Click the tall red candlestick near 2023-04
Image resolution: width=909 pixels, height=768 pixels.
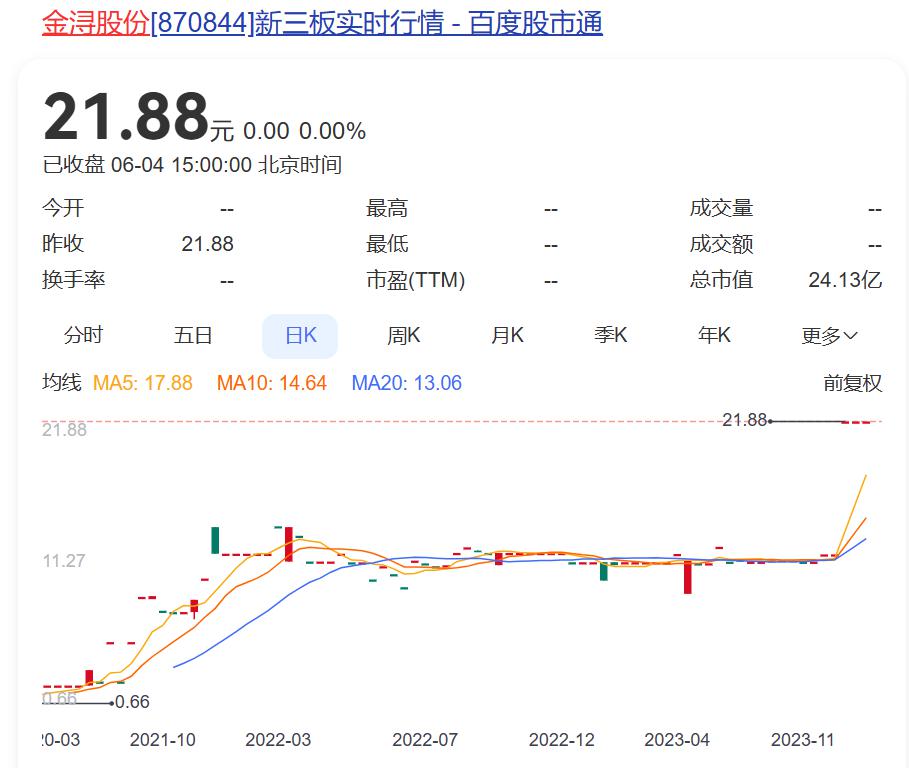[688, 577]
